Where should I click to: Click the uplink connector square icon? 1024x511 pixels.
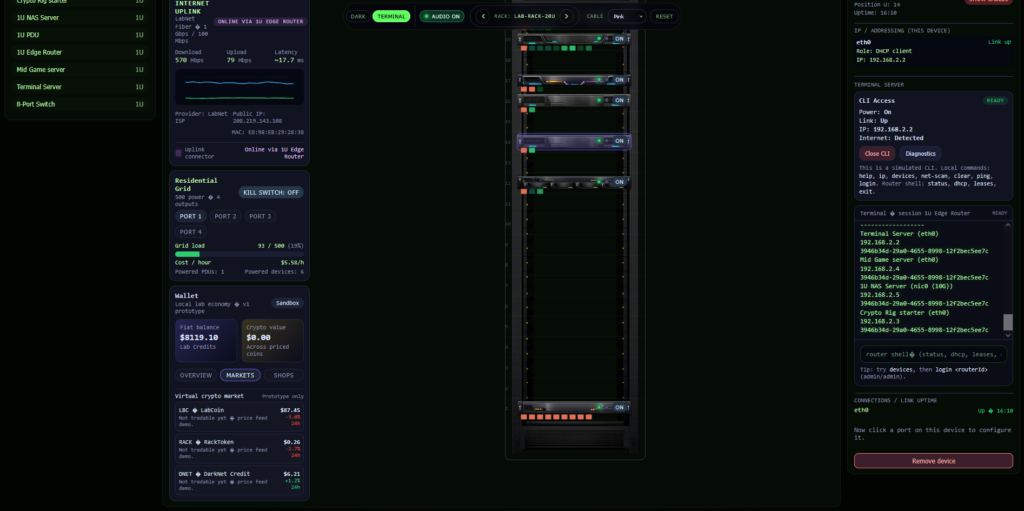coord(179,153)
